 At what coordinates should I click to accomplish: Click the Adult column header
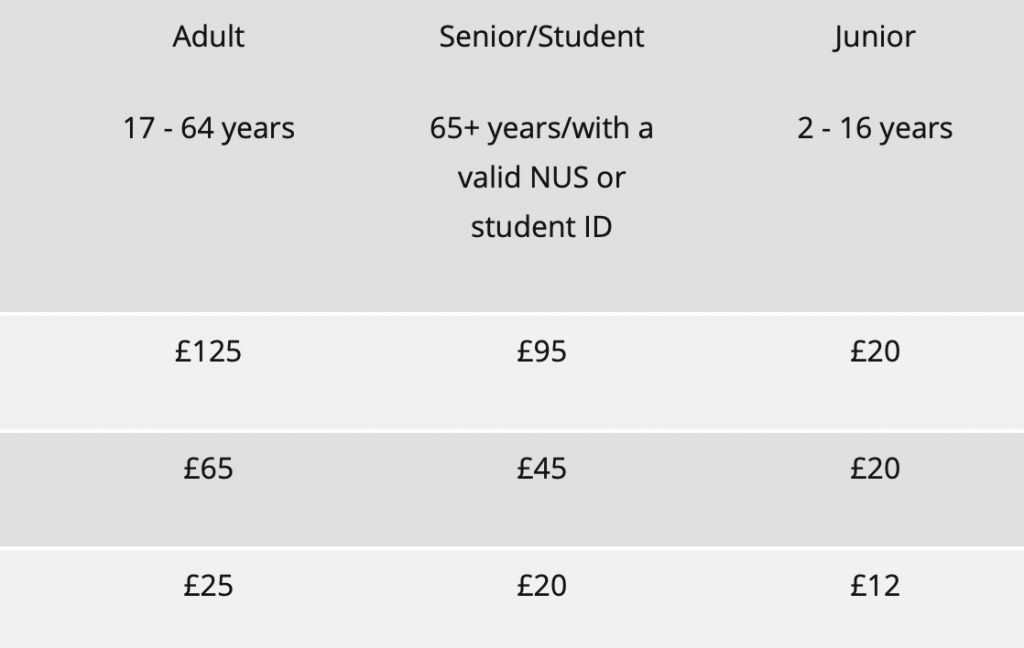pos(208,37)
